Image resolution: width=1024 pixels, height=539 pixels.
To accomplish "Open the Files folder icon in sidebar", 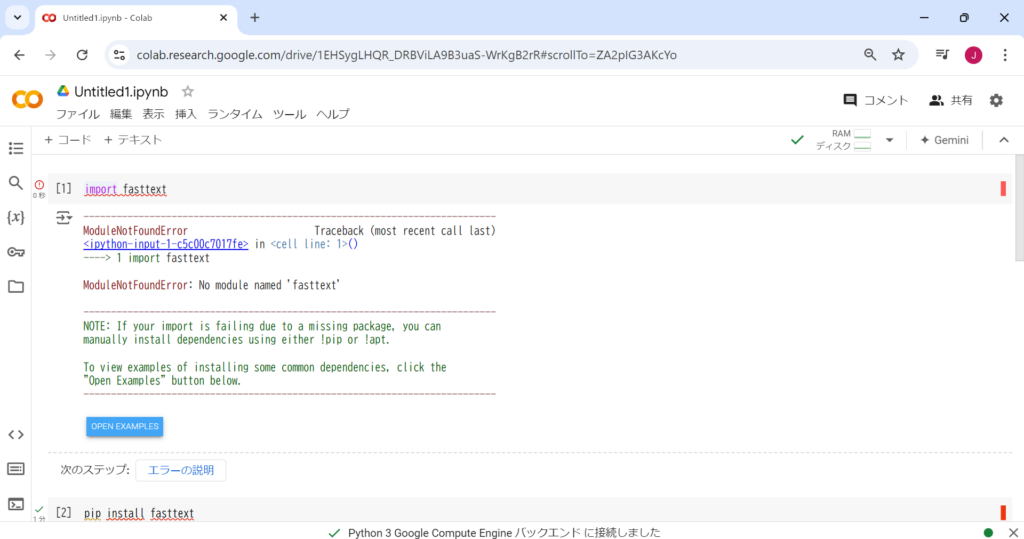I will [x=15, y=287].
